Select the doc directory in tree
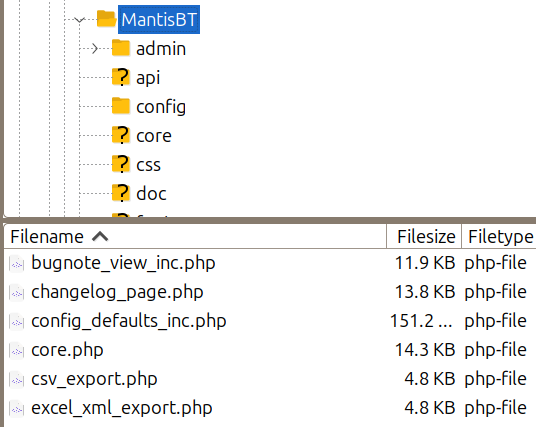This screenshot has height=427, width=536. 151,194
